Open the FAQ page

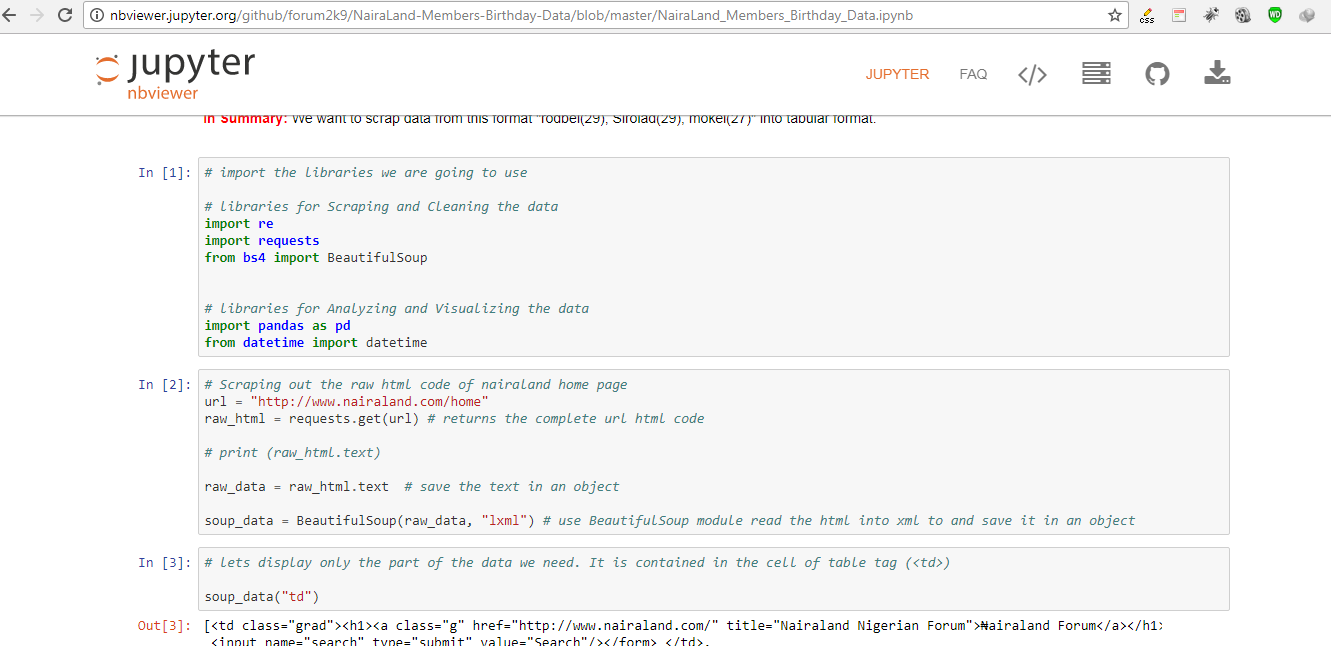pos(973,73)
